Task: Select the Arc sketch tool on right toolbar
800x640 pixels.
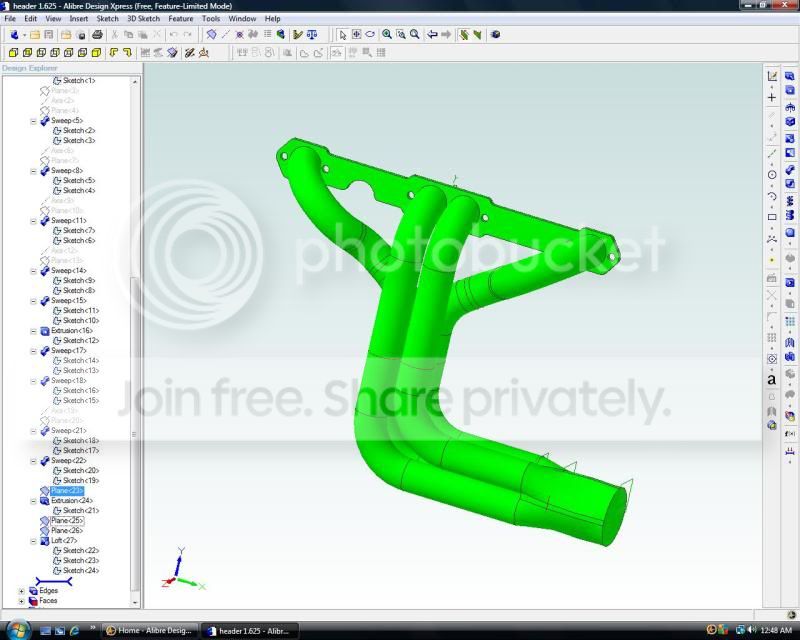Action: tap(772, 196)
